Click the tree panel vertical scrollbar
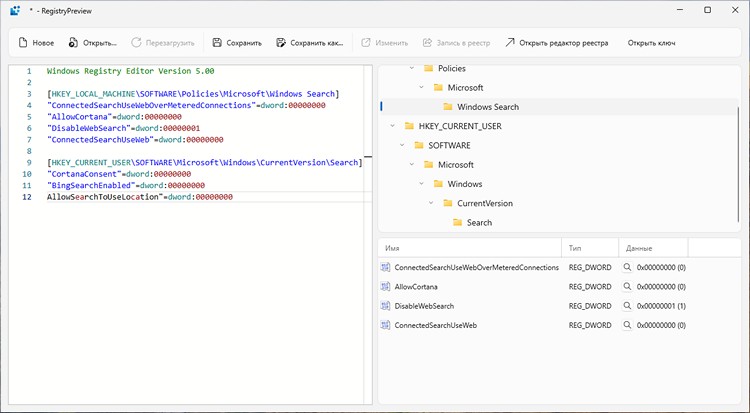The width and height of the screenshot is (750, 413). (739, 163)
